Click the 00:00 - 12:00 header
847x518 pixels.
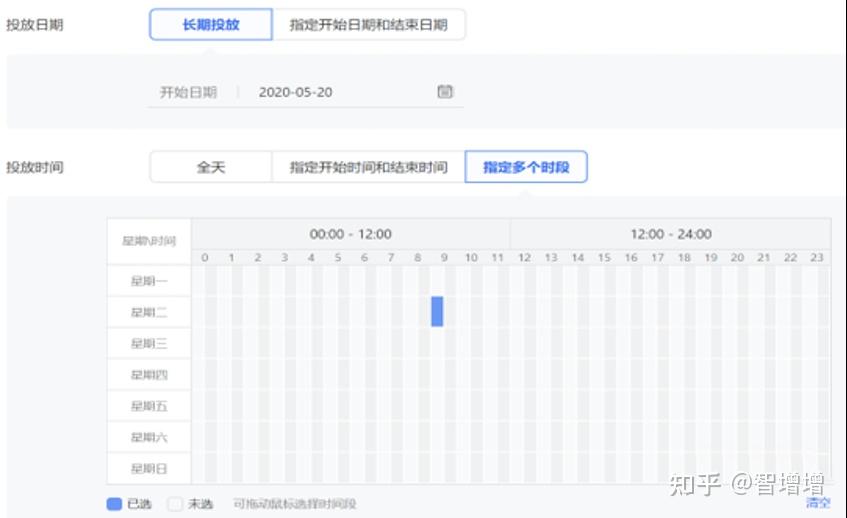(351, 234)
